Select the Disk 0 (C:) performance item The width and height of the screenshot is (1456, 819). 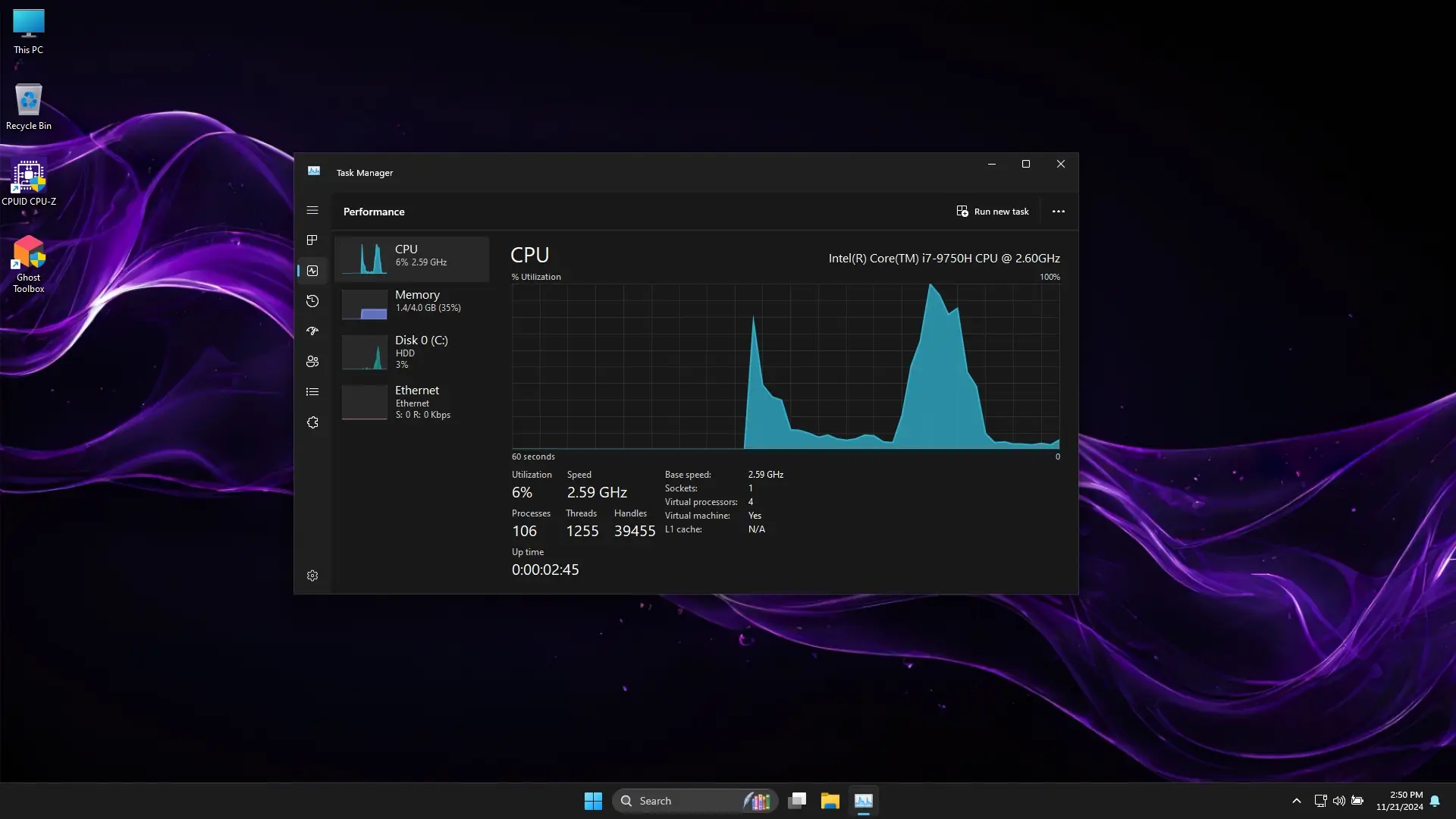[412, 351]
